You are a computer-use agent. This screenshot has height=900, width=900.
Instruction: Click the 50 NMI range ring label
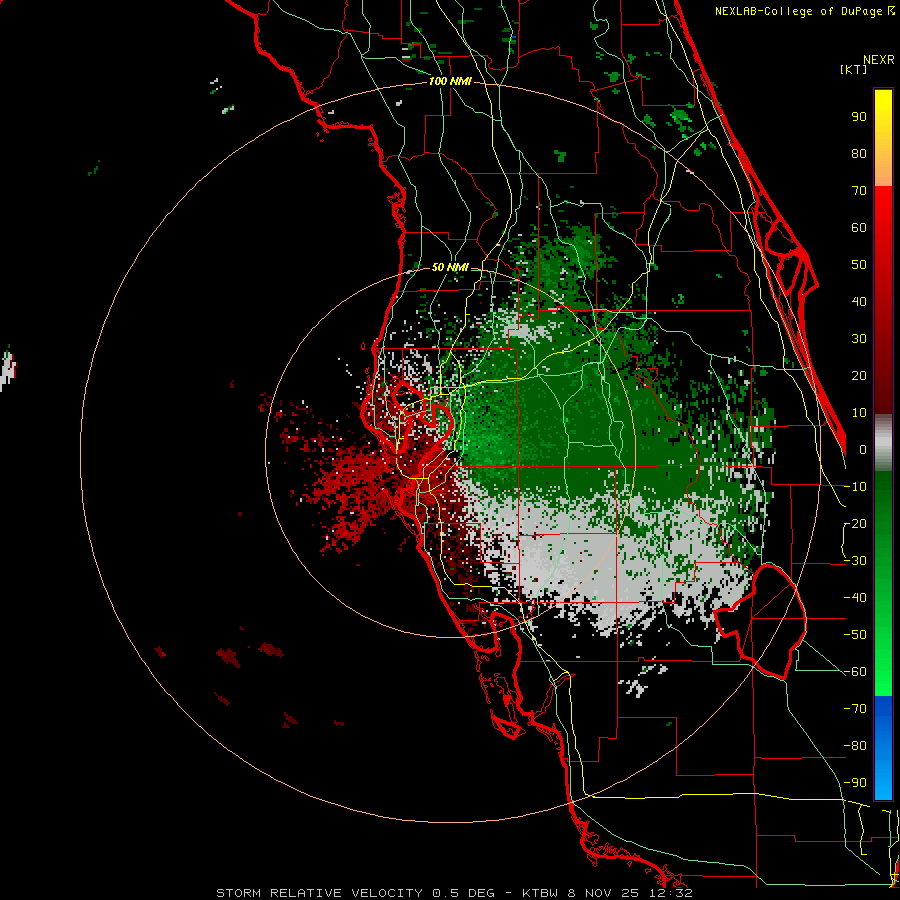(450, 267)
